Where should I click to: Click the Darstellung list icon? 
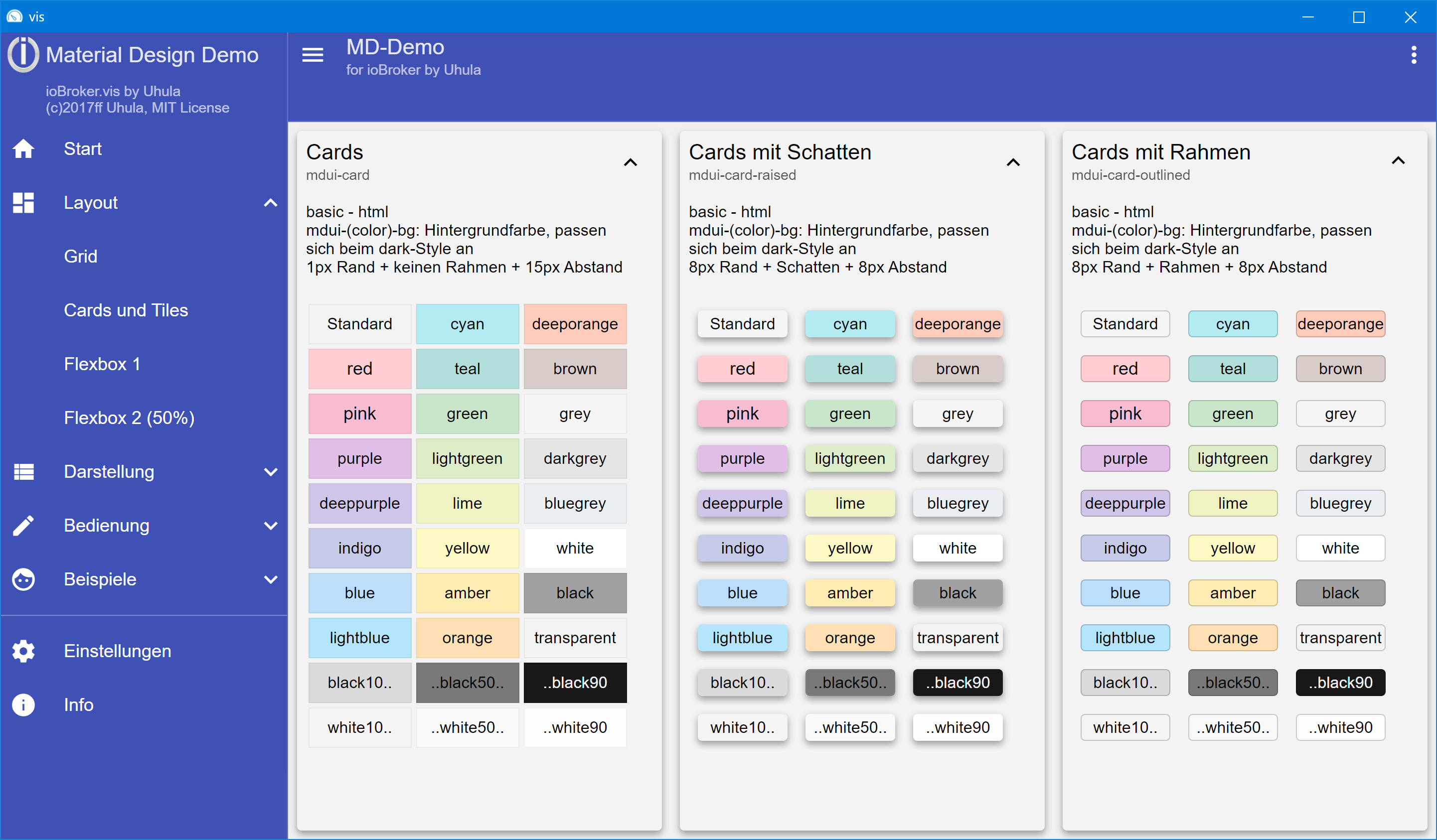(23, 471)
